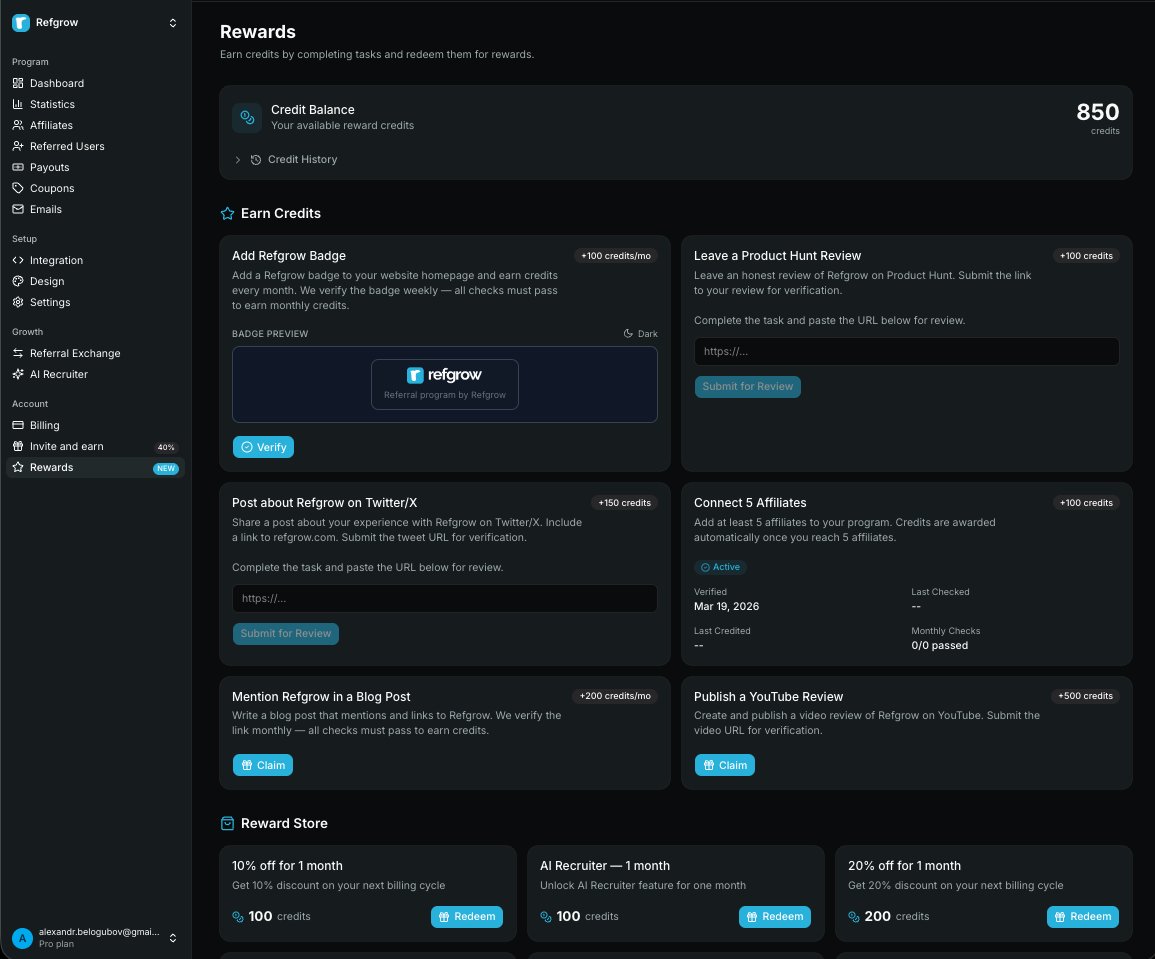Open the Emails page label

pyautogui.click(x=46, y=209)
